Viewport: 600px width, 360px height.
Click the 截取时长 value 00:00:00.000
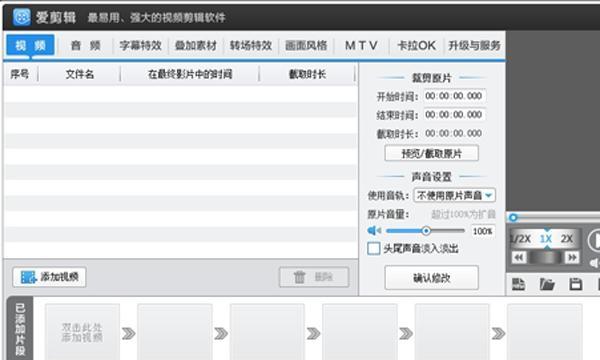point(453,133)
